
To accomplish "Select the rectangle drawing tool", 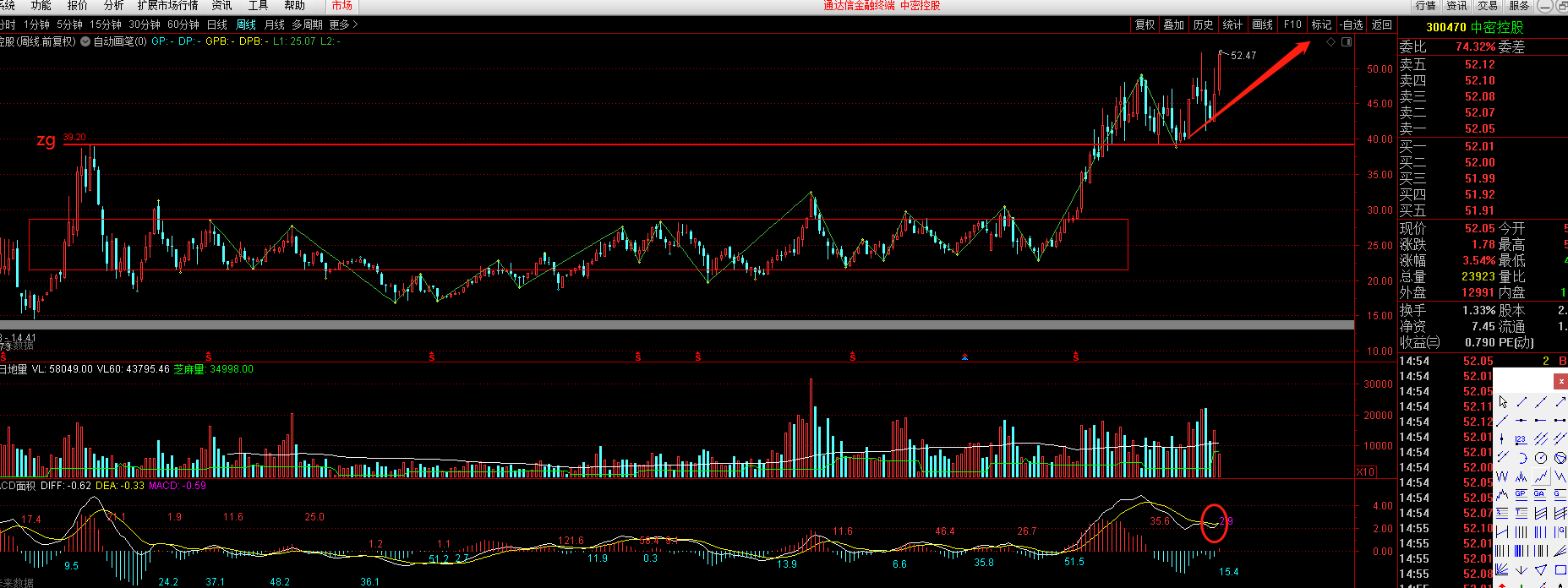I will click(x=1560, y=569).
